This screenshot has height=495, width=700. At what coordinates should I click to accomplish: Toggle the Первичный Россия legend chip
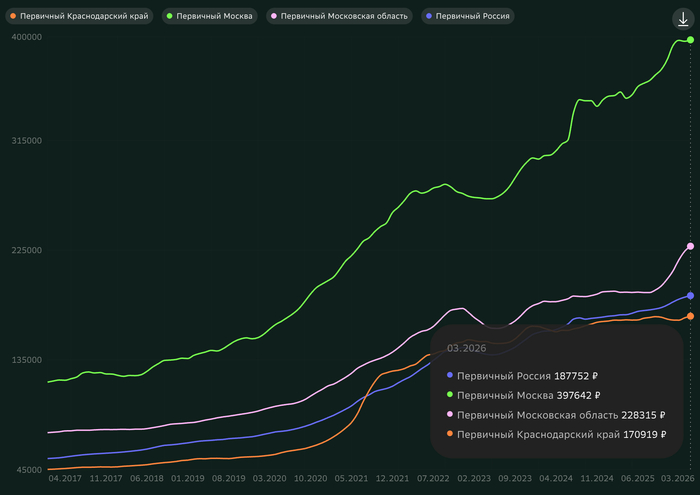[468, 16]
